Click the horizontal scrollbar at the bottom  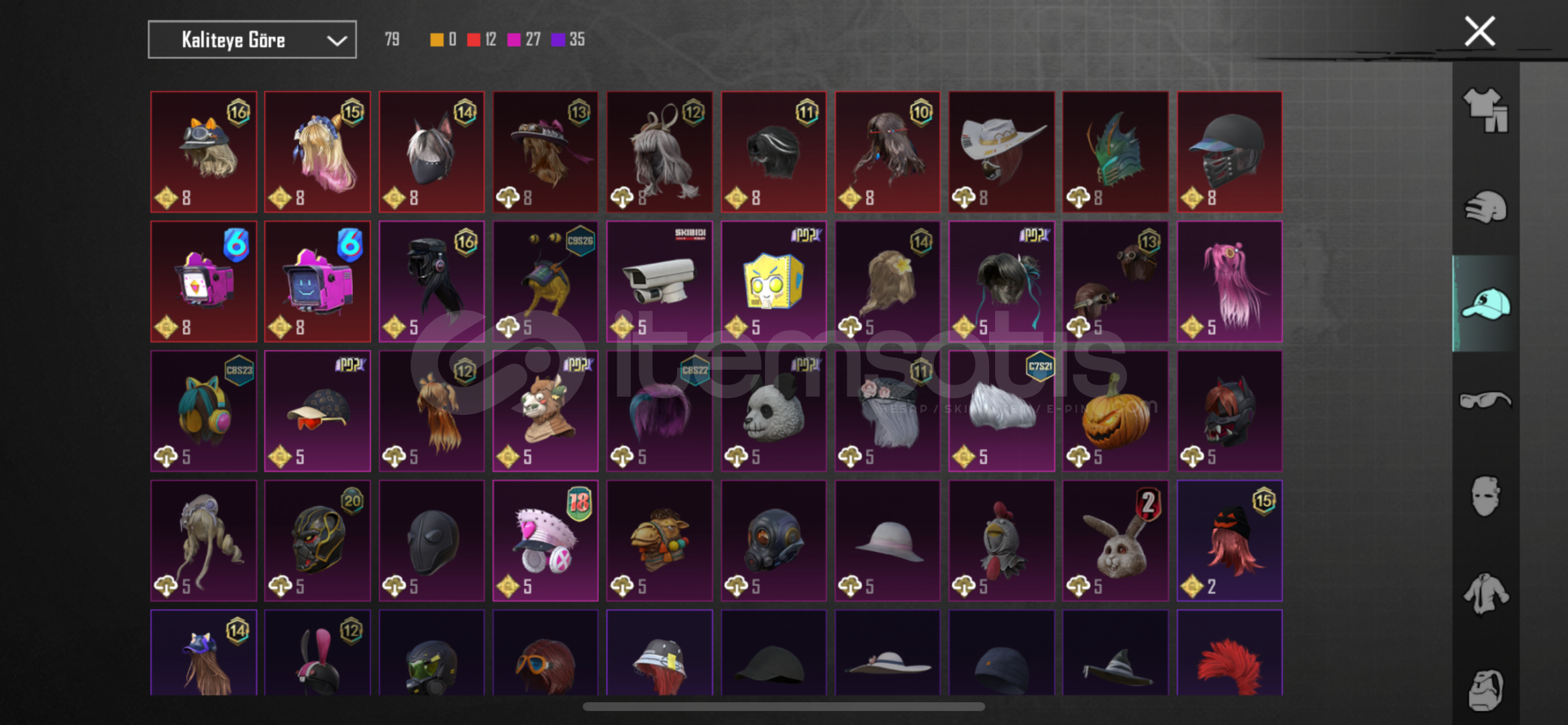[784, 706]
